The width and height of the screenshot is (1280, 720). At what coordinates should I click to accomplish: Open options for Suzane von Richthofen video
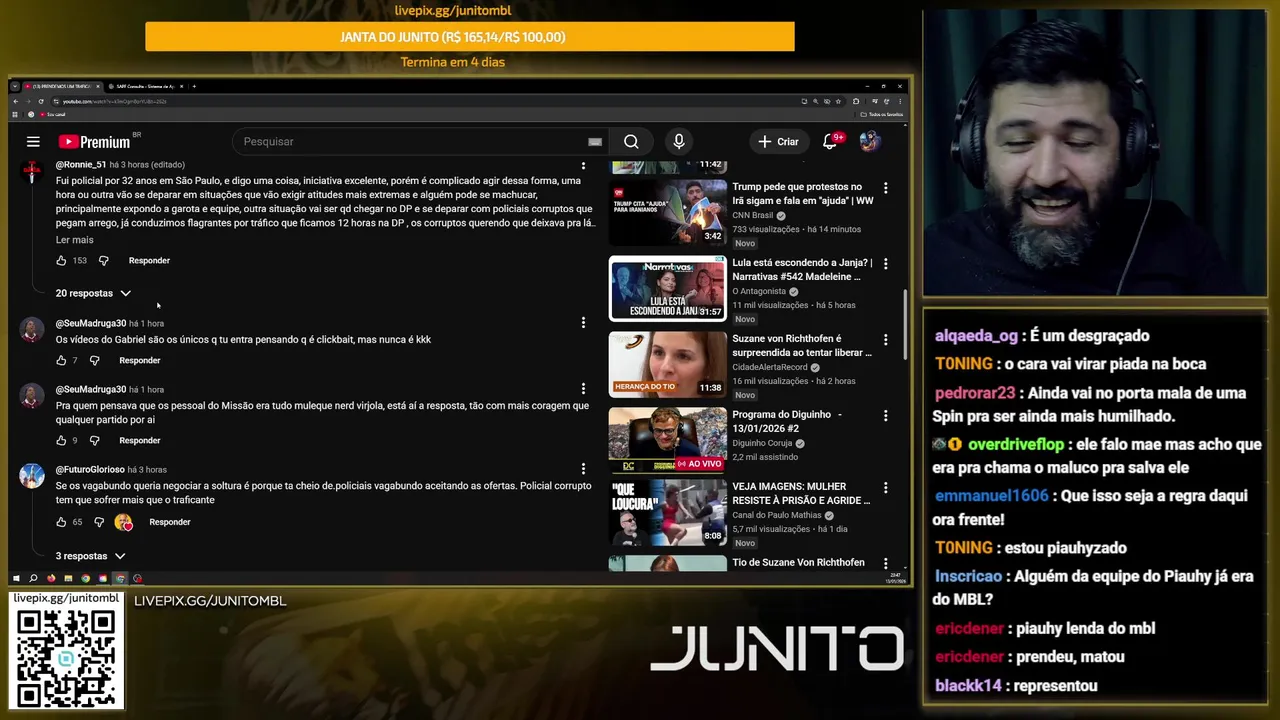click(x=885, y=340)
